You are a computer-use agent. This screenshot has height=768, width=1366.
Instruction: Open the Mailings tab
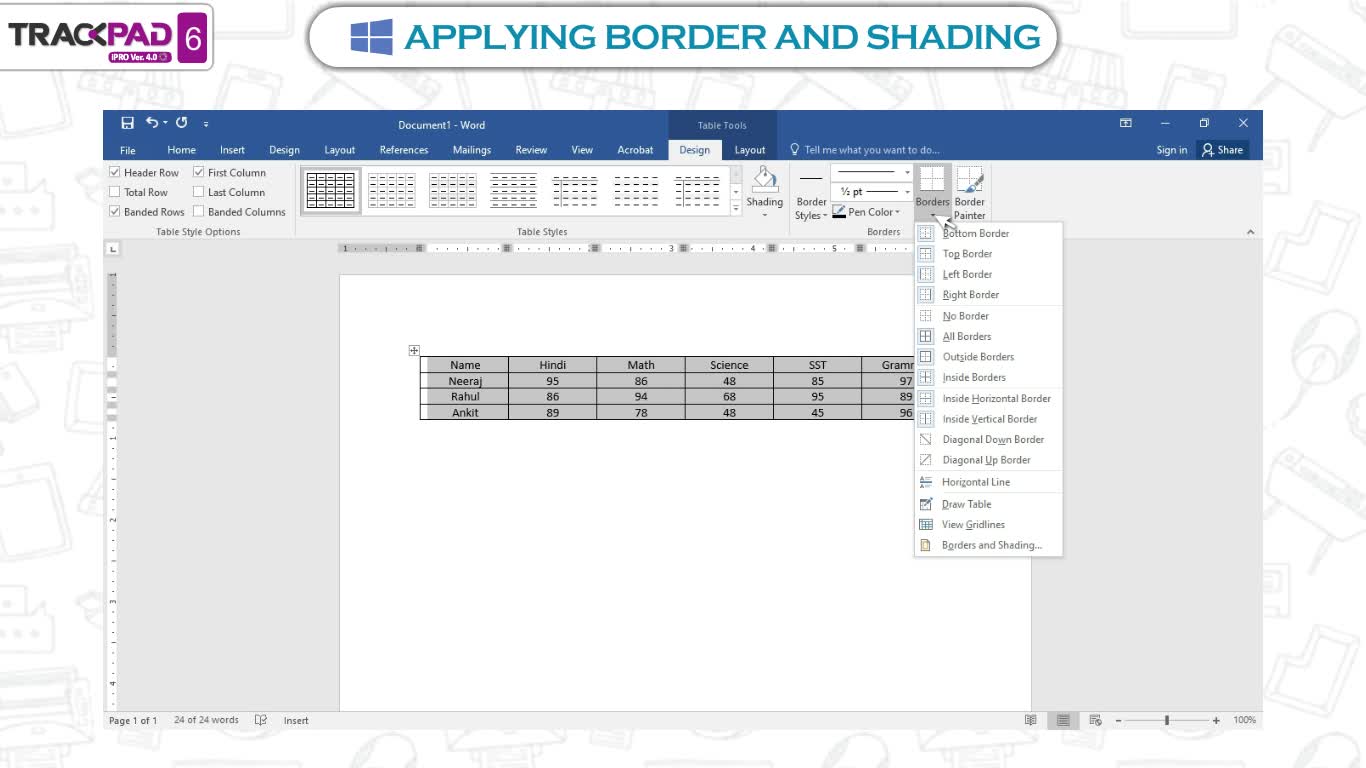point(472,150)
